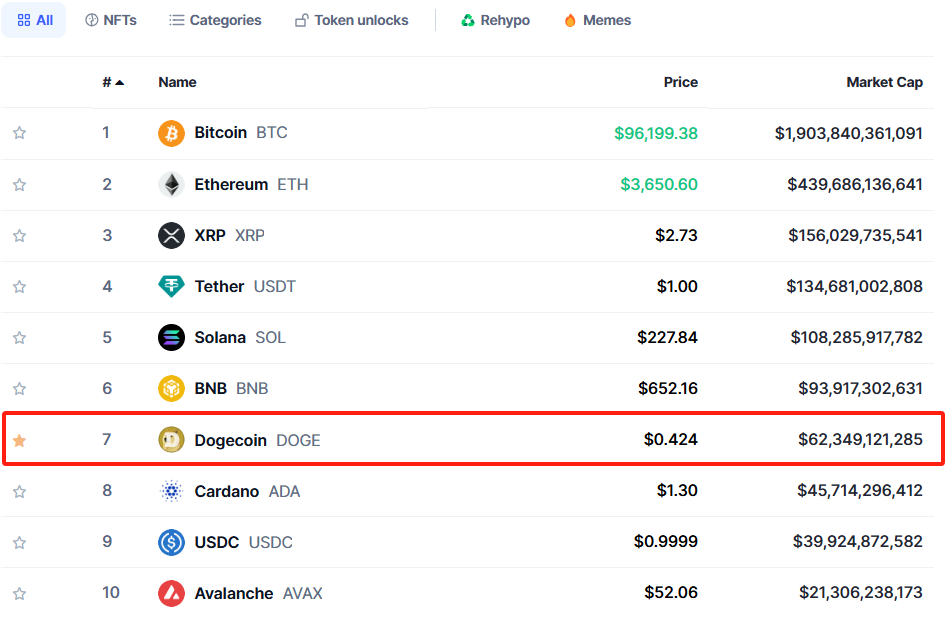Open the Dogecoin name link
This screenshot has width=947, height=617.
230,440
